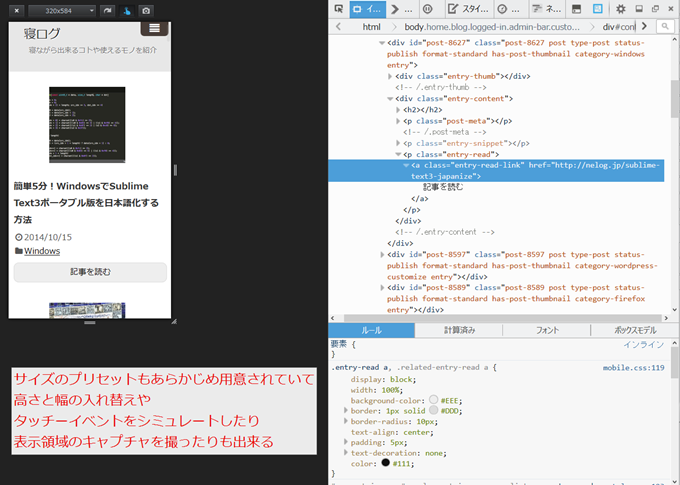
Task: Switch to the 計算済み tab
Action: coord(459,330)
